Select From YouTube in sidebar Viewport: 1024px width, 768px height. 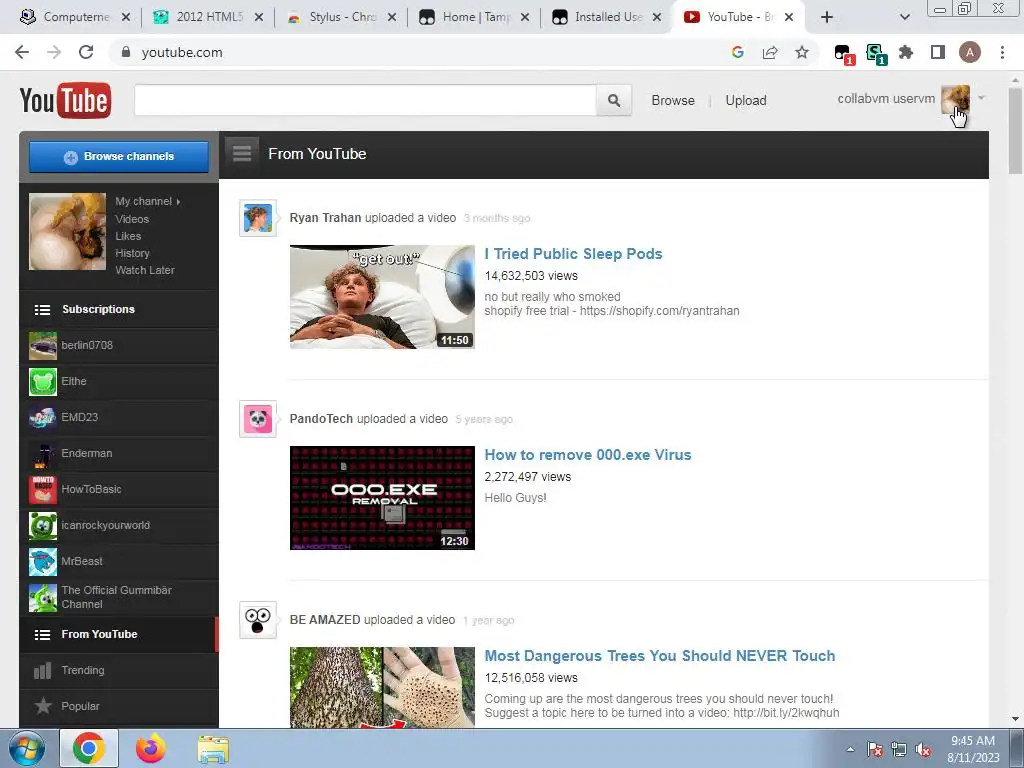click(118, 634)
